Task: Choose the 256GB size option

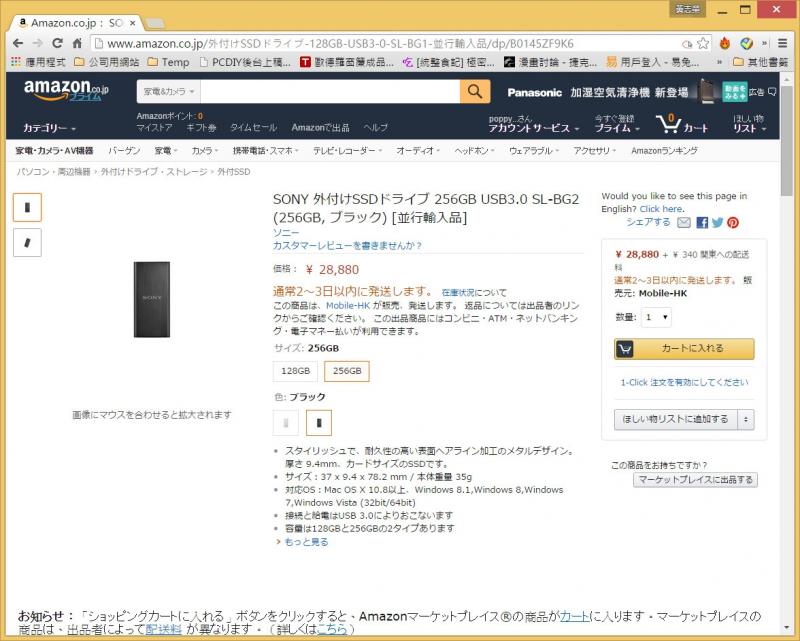Action: (347, 371)
